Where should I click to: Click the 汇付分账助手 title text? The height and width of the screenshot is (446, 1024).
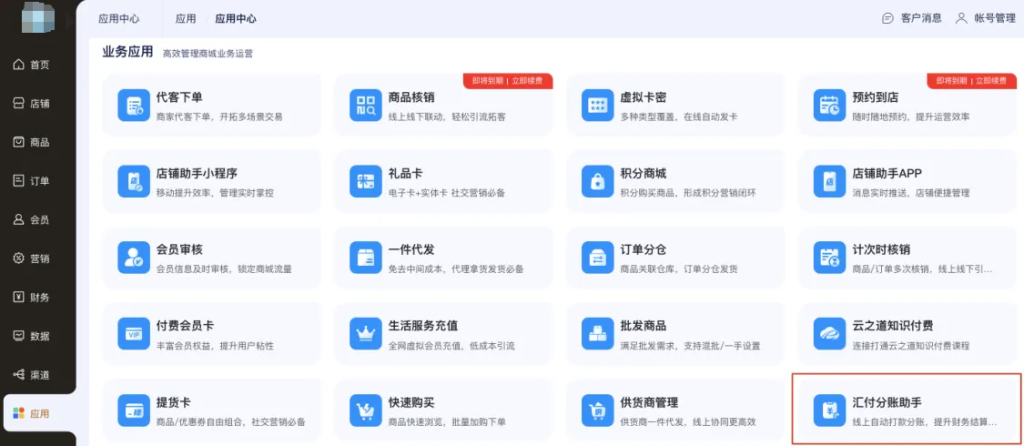pos(887,402)
